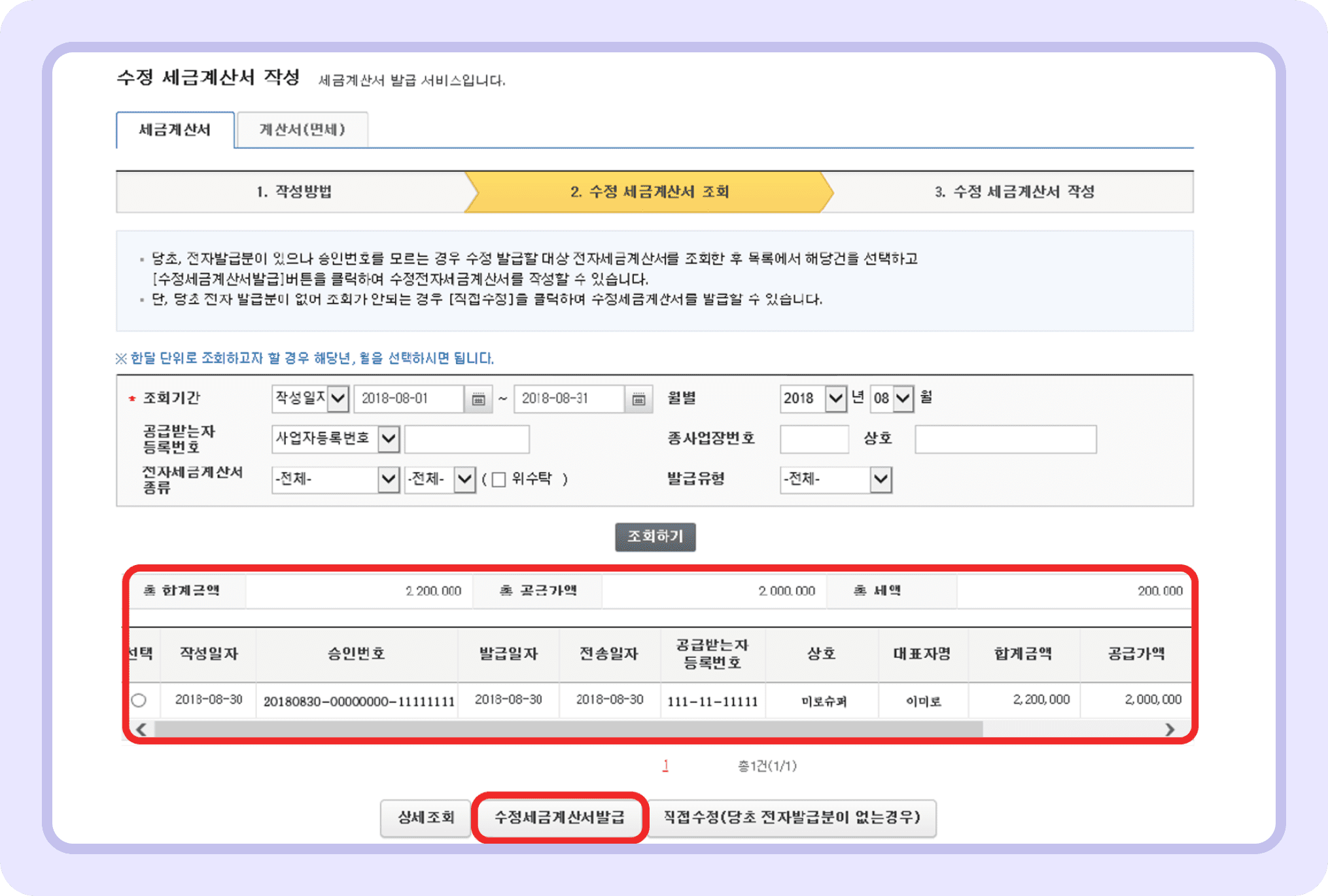Viewport: 1328px width, 896px height.
Task: Select the 세금계산서 tab
Action: 173,129
